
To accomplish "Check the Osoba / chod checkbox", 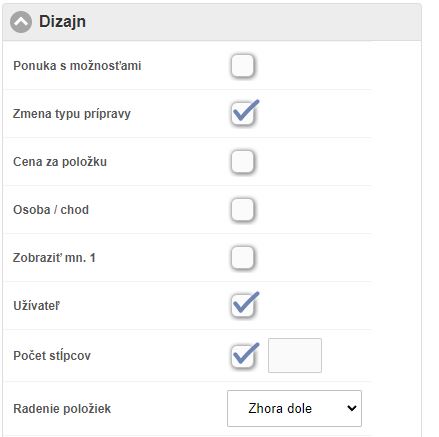I will tap(242, 210).
